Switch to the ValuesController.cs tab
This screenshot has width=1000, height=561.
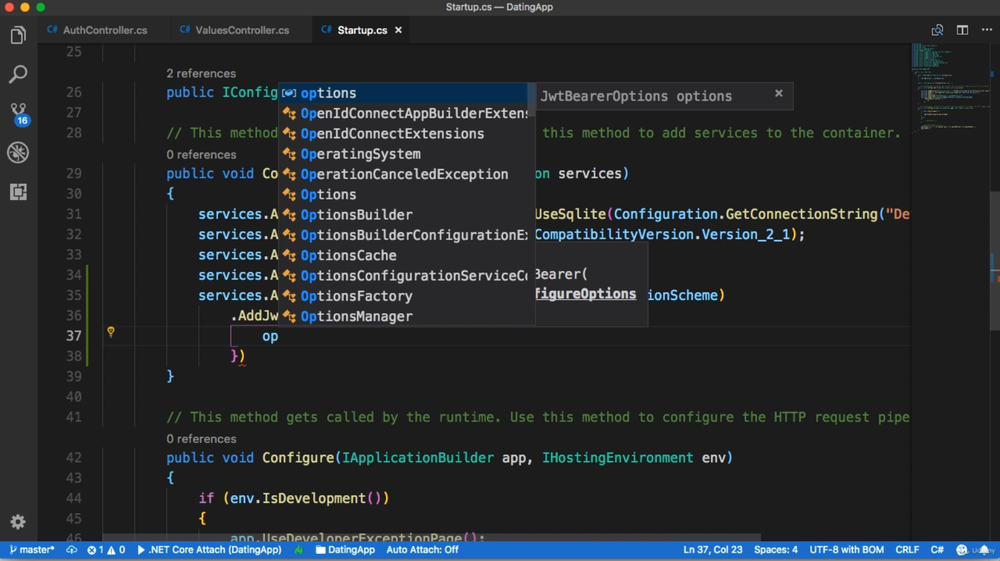241,30
